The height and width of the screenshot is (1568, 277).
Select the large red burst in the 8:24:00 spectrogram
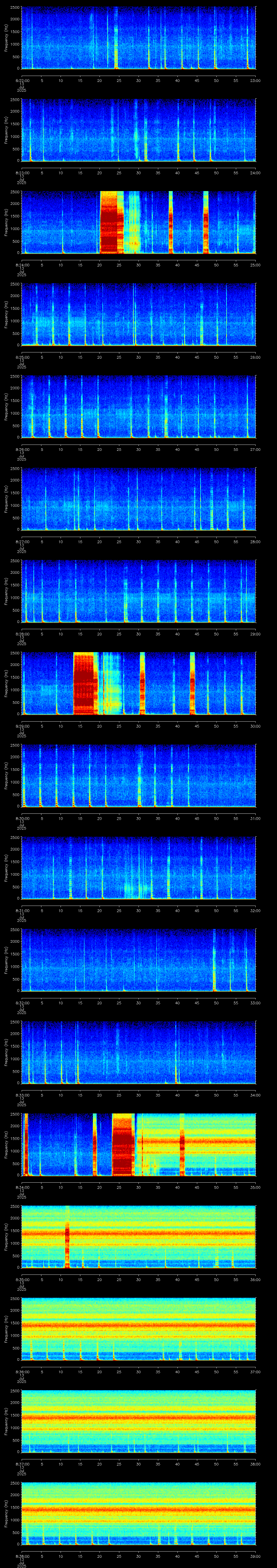point(111,222)
